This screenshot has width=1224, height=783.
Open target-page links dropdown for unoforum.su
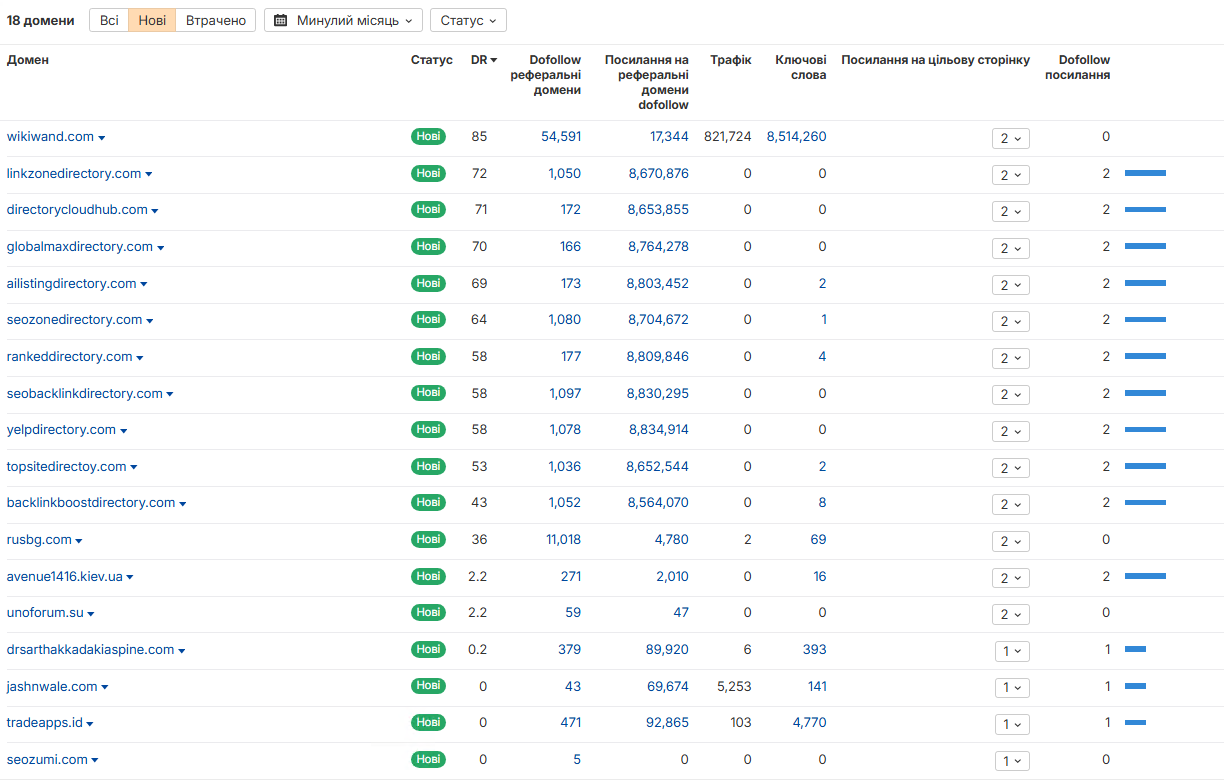[x=1011, y=614]
